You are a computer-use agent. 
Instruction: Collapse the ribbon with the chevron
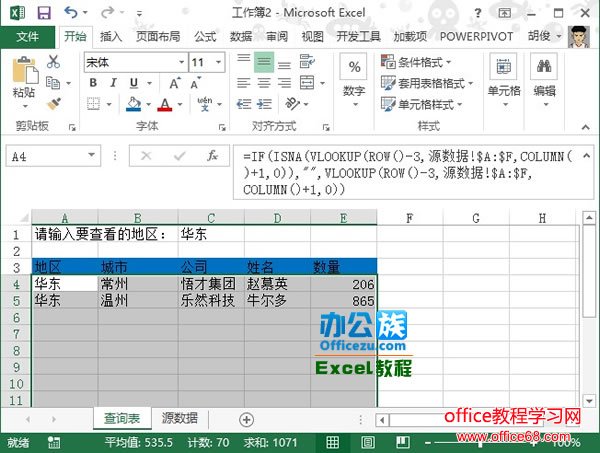coord(585,127)
